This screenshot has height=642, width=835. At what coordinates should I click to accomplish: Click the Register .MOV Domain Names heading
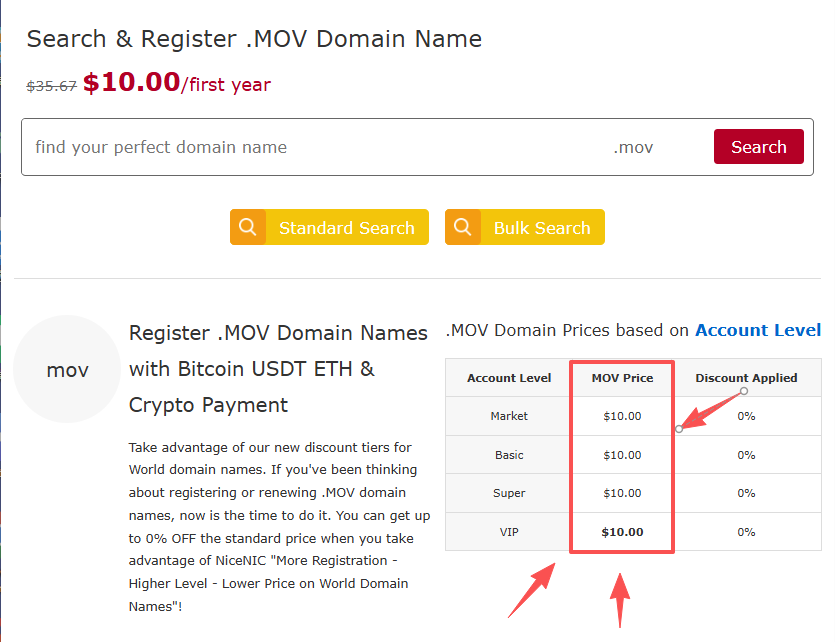tap(277, 333)
